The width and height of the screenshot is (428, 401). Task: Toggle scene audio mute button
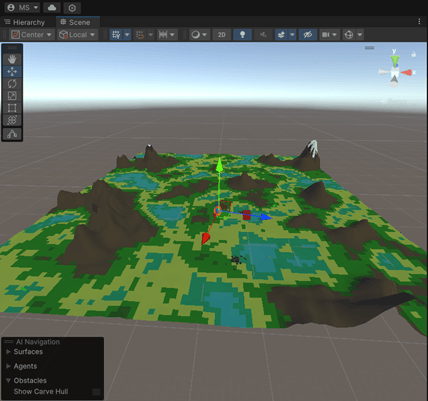[263, 35]
